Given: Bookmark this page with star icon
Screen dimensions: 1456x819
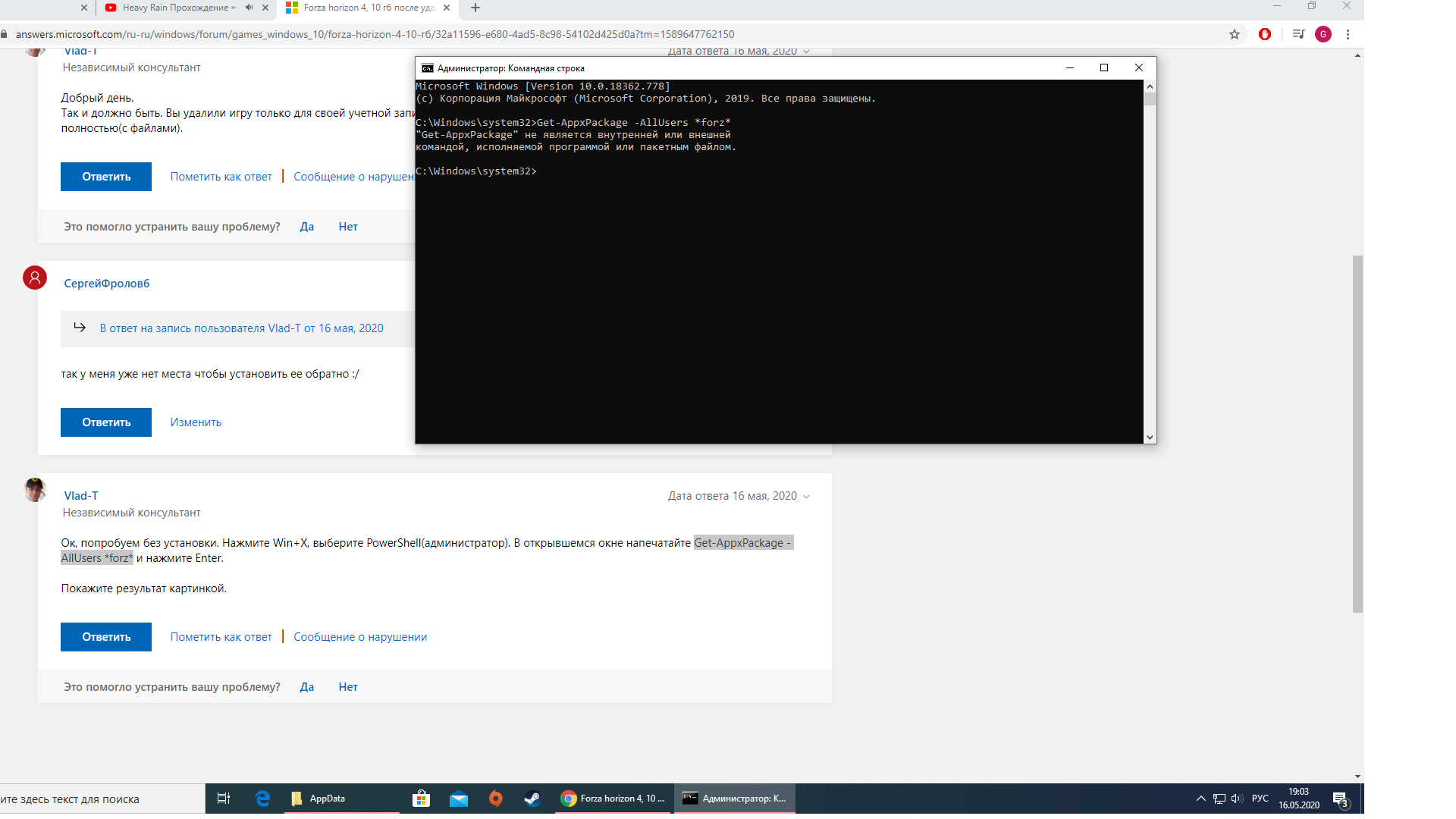Looking at the screenshot, I should (1235, 34).
